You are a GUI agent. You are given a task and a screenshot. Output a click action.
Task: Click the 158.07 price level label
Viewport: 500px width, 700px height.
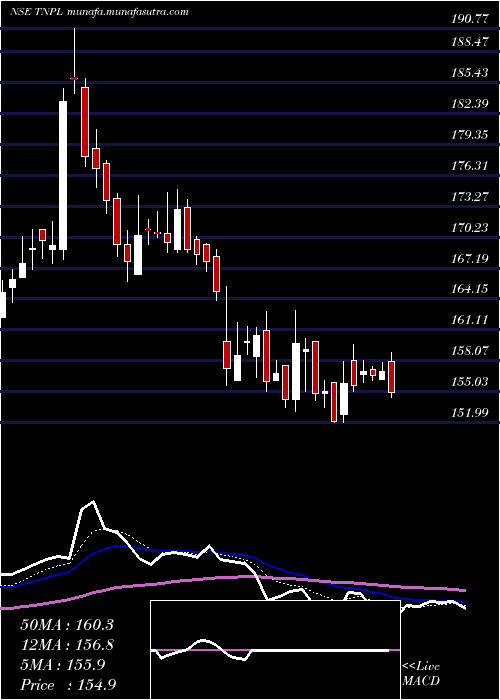pos(470,351)
